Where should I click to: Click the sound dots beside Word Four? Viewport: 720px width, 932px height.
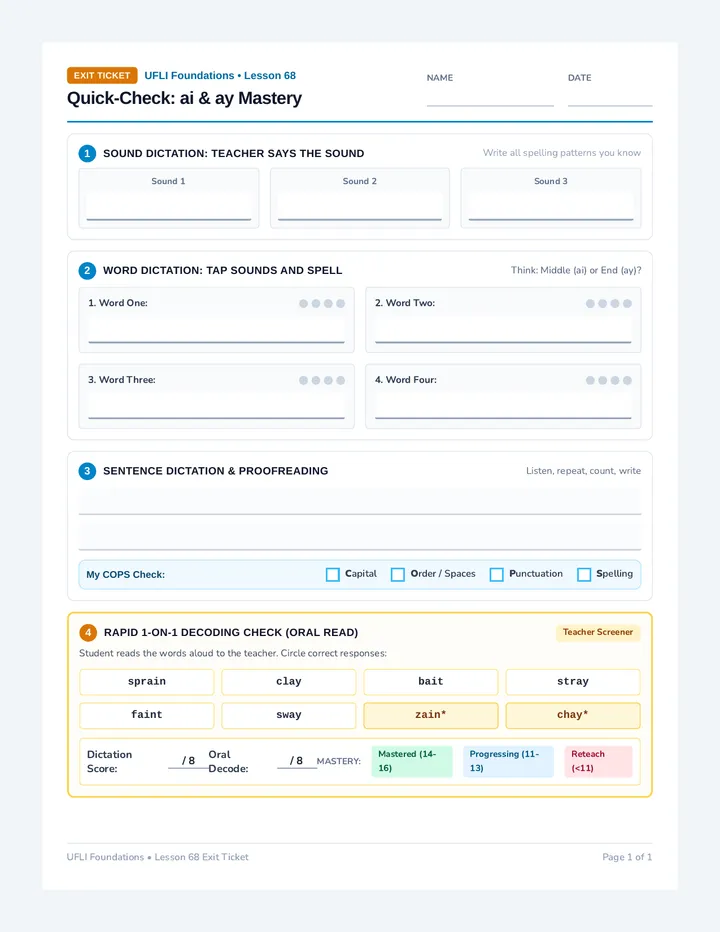(x=608, y=380)
